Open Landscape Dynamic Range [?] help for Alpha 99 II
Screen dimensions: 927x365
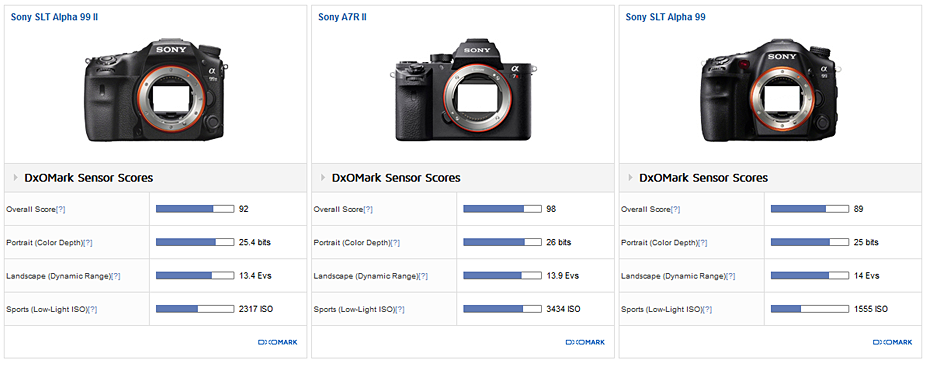coord(115,276)
